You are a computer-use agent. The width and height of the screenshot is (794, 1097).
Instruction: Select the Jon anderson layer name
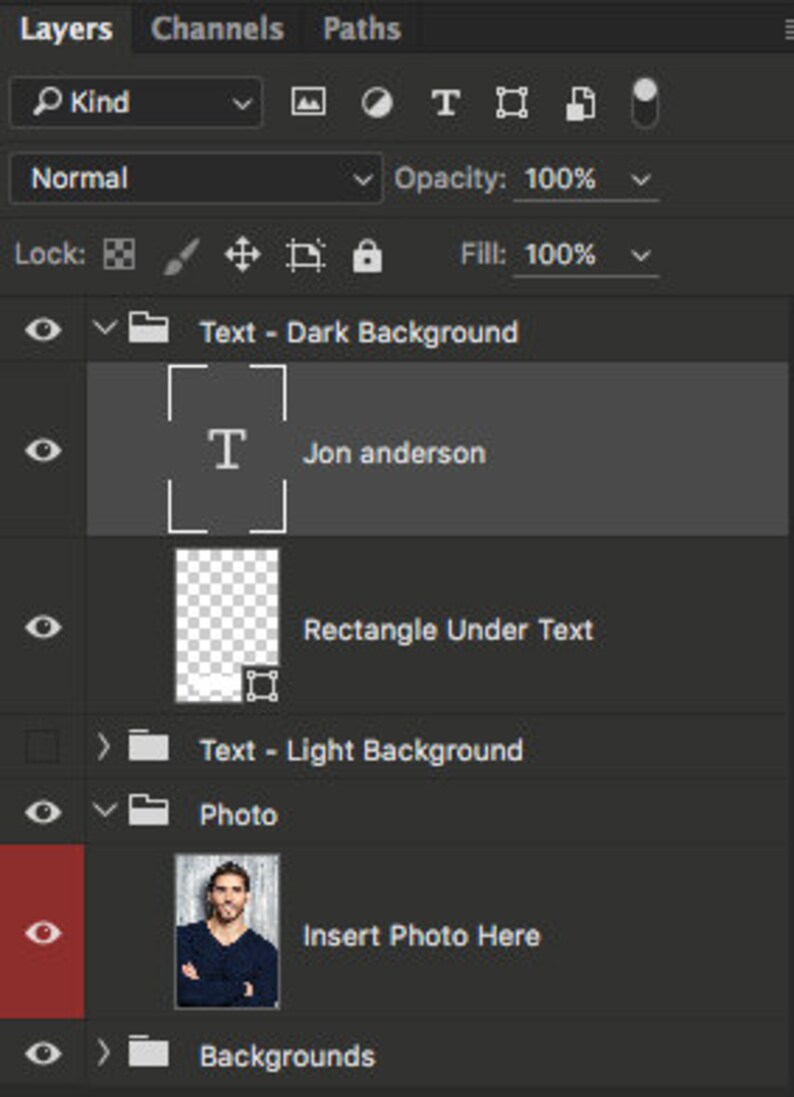pyautogui.click(x=395, y=453)
